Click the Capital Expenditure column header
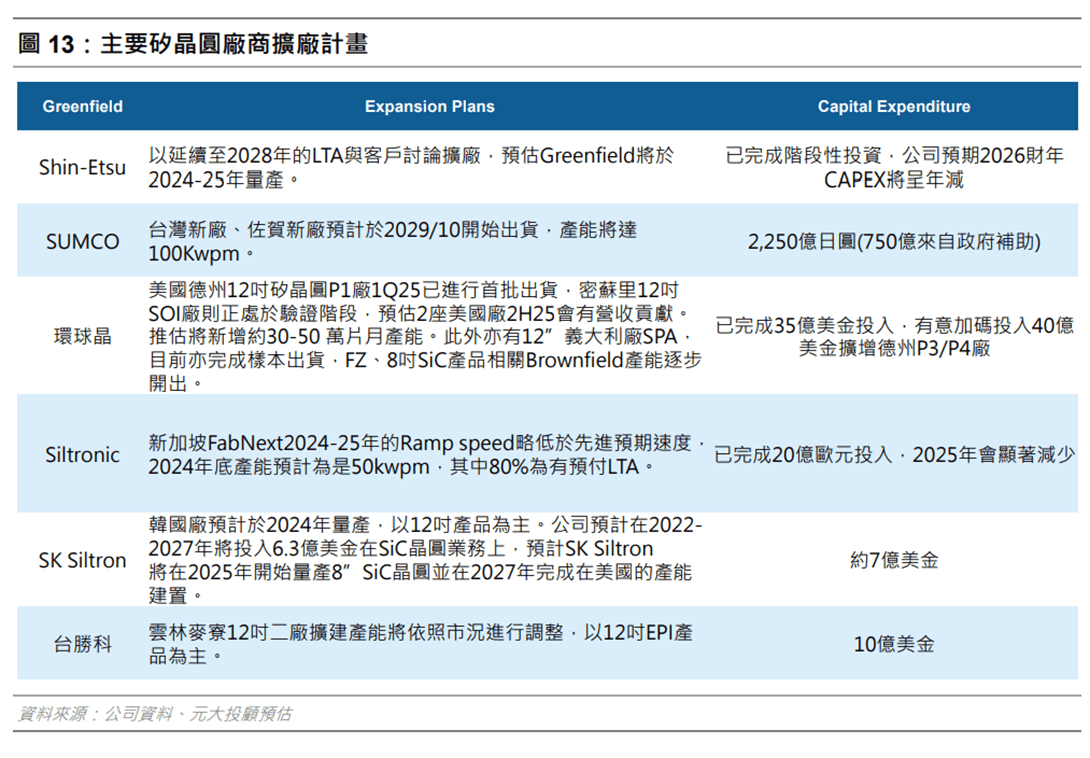Screen dimensions: 1090x758 coord(893,106)
